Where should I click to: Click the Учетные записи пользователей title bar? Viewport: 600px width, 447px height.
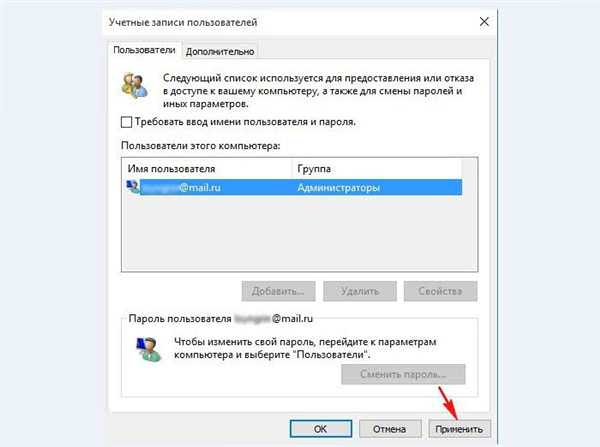click(291, 22)
